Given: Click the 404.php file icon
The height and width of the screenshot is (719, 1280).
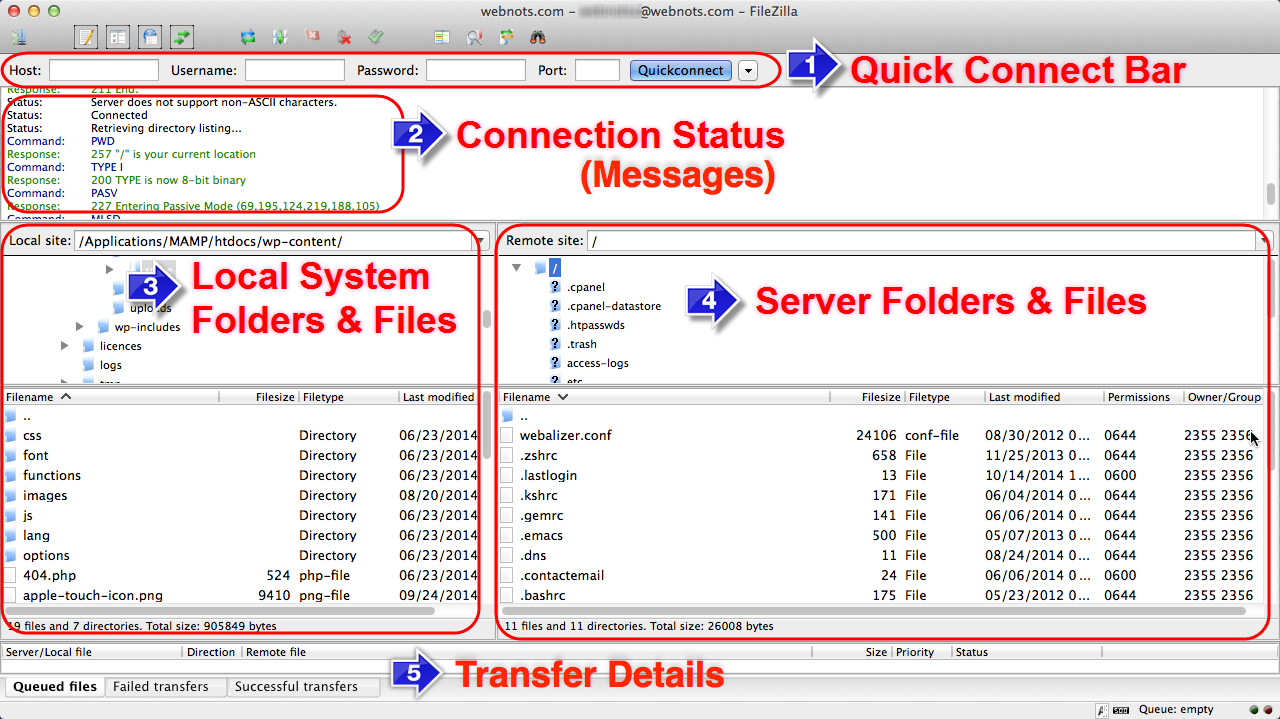Looking at the screenshot, I should (x=11, y=575).
